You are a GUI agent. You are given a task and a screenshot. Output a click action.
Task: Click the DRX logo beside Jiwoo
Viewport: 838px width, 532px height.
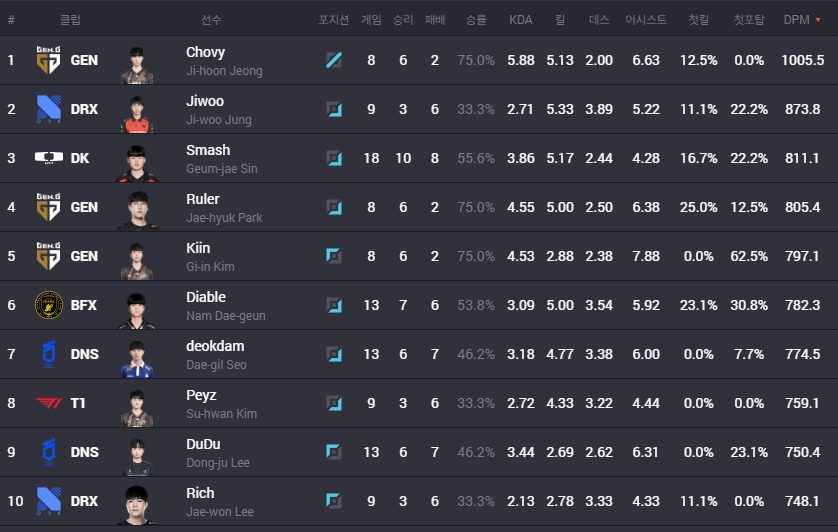[48, 109]
